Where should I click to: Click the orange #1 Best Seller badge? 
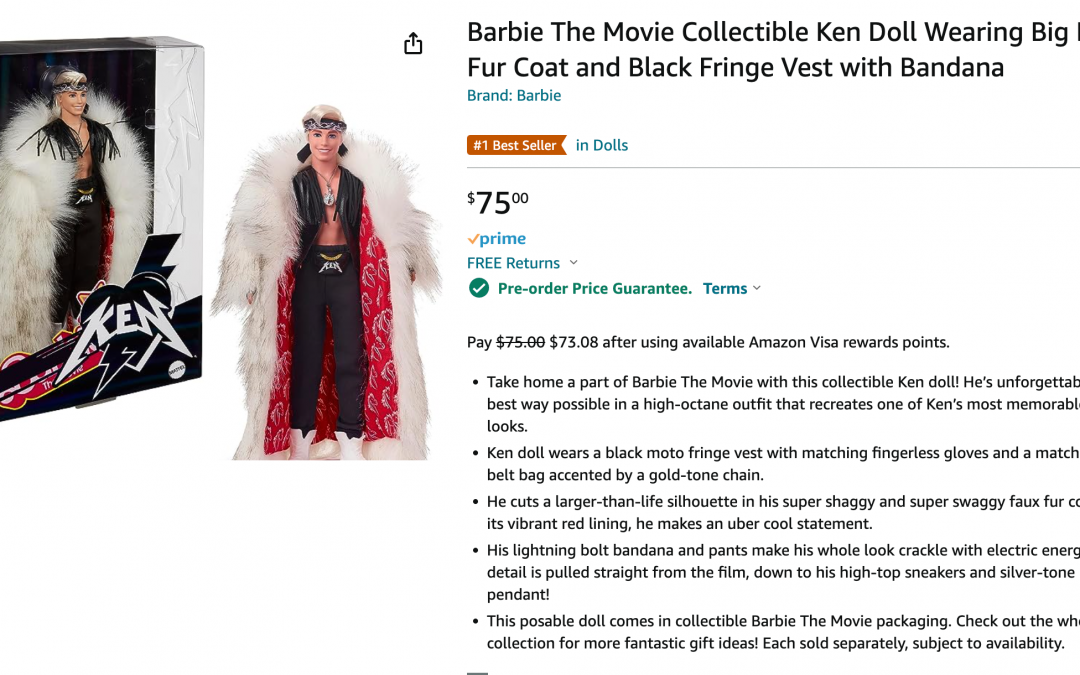click(x=516, y=145)
